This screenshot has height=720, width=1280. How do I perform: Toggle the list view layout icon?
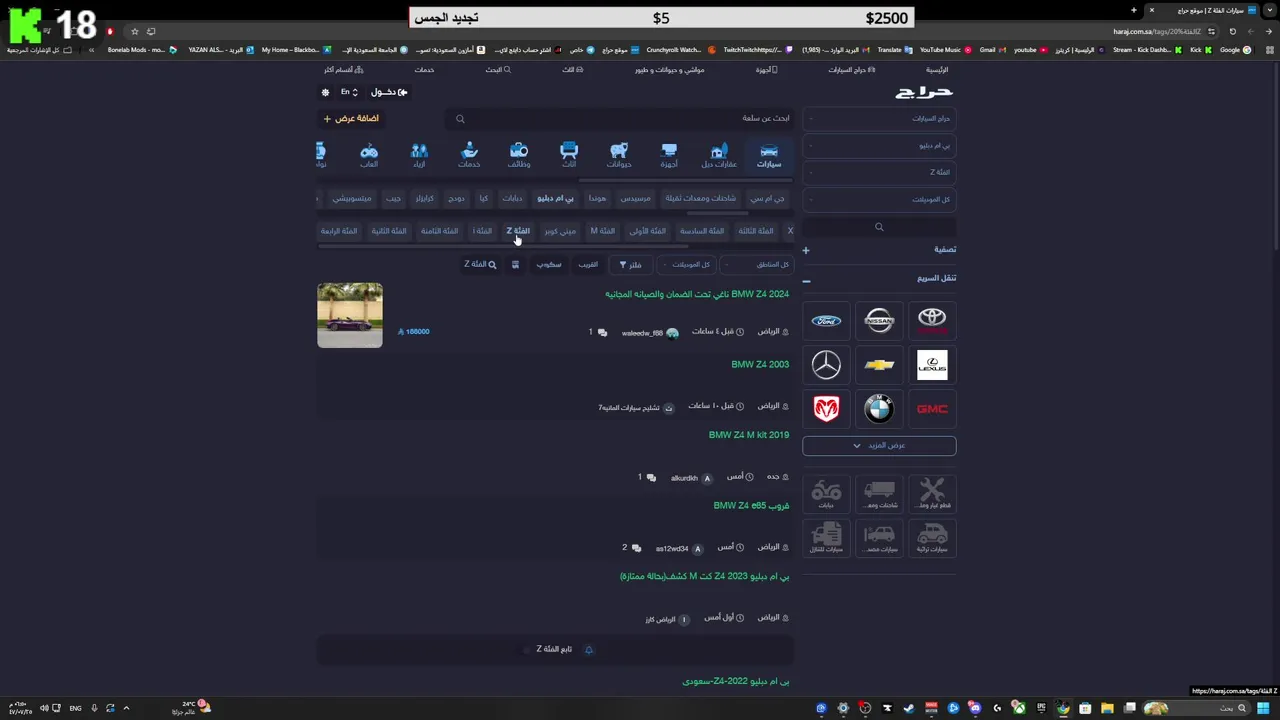click(x=515, y=265)
